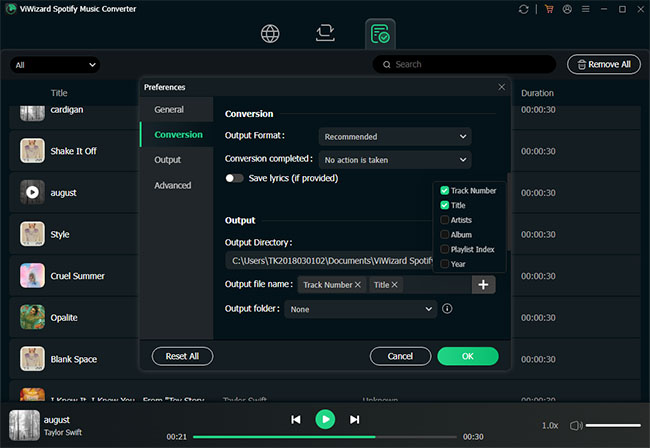Open the converting list icon
Image resolution: width=650 pixels, height=448 pixels.
(x=325, y=33)
